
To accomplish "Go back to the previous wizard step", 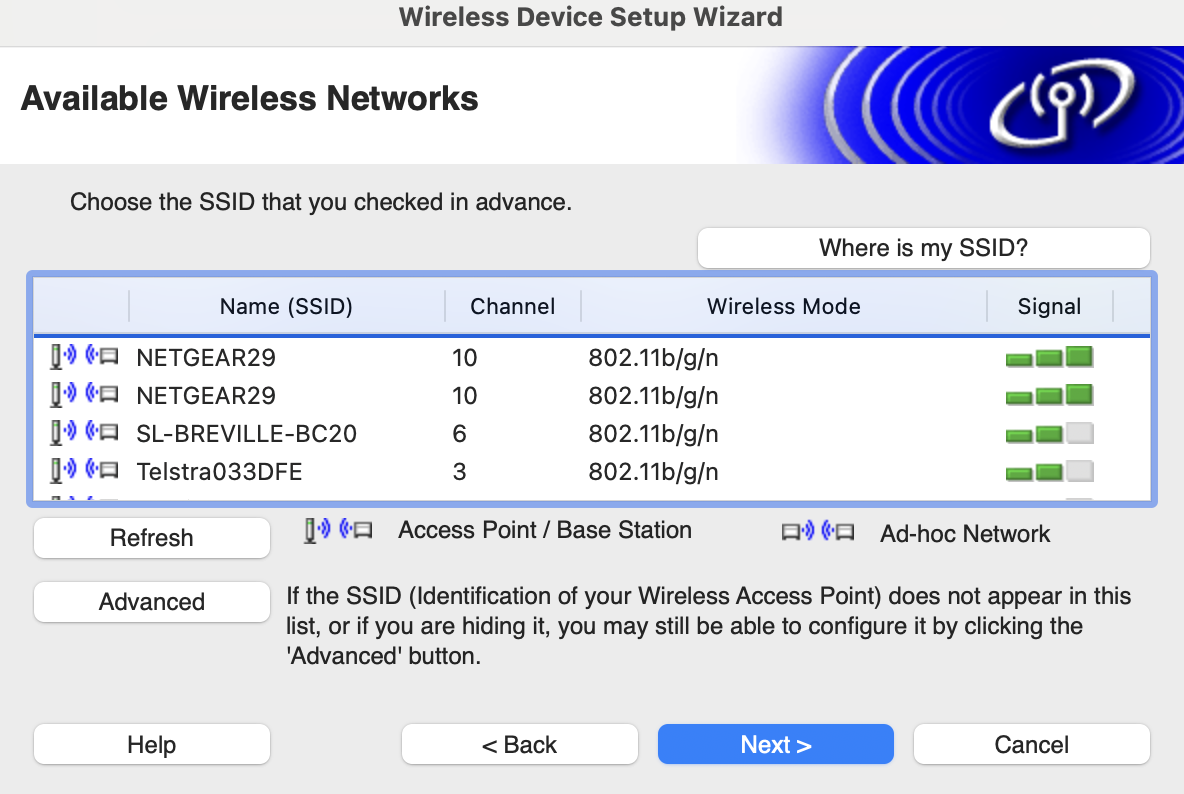I will click(x=519, y=744).
